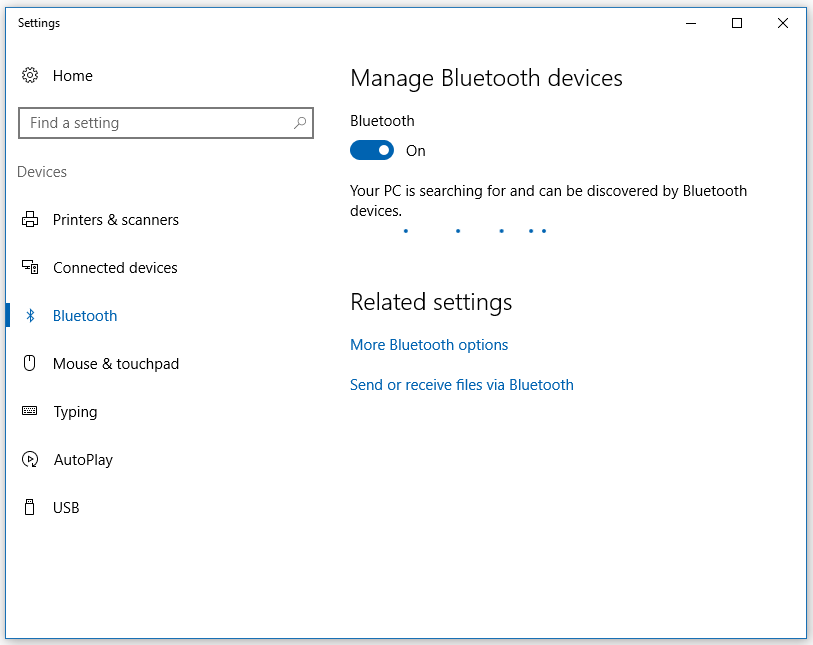This screenshot has width=813, height=645.
Task: Click the AutoPlay icon
Action: tap(30, 459)
